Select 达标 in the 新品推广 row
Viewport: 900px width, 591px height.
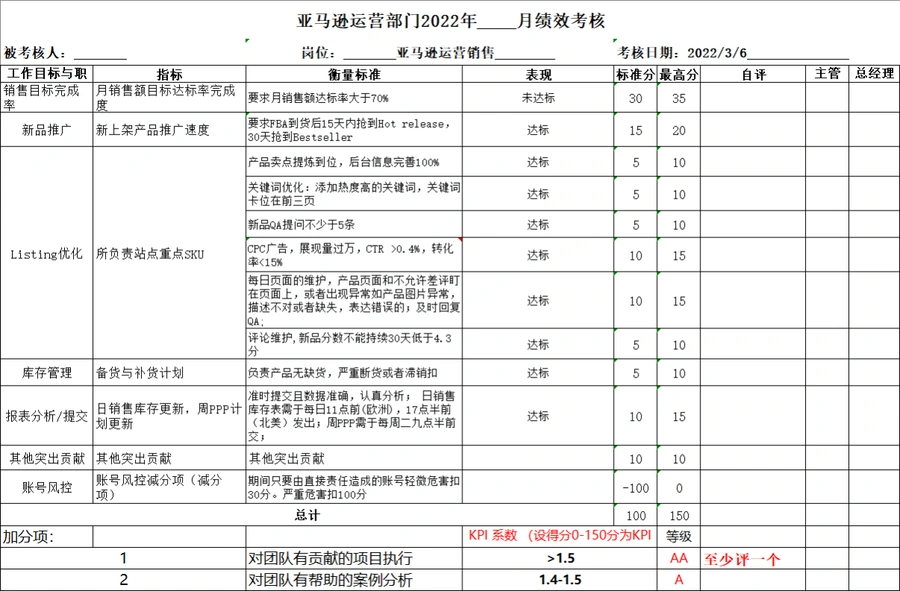tap(538, 130)
